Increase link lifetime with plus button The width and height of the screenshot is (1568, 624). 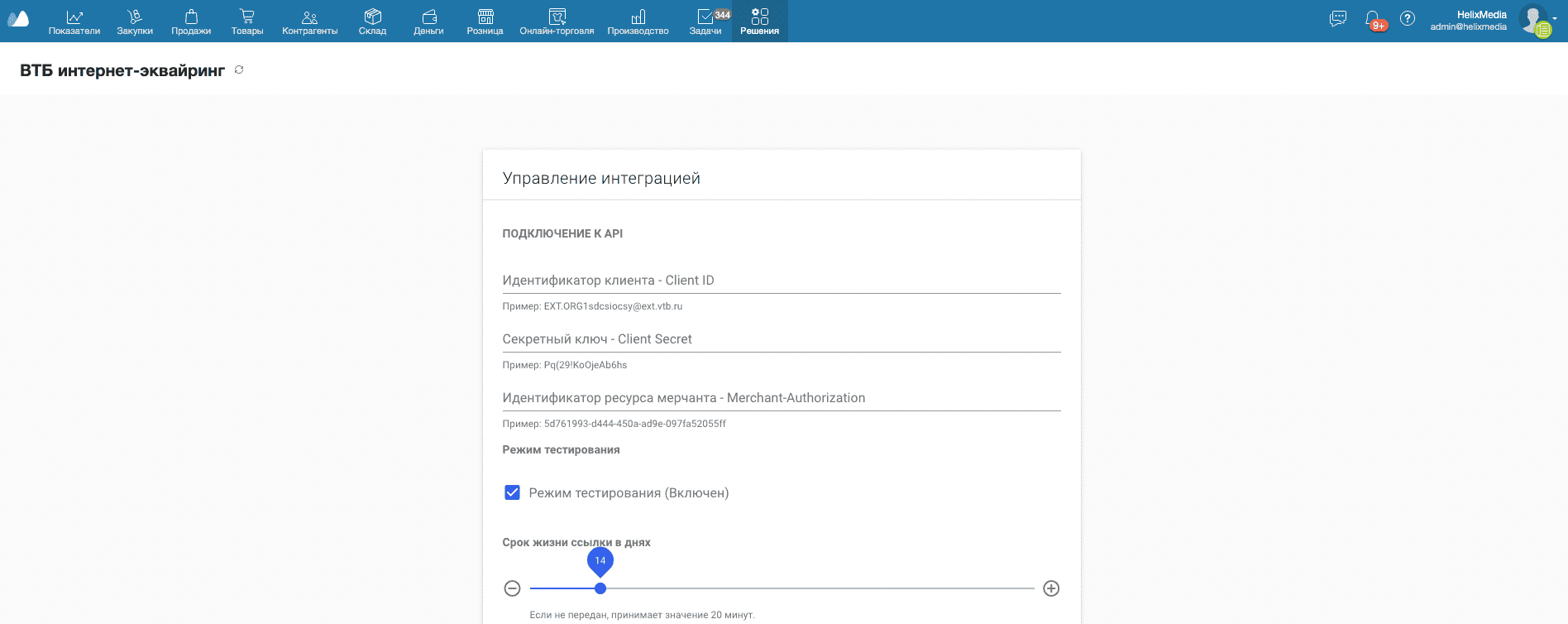pyautogui.click(x=1051, y=588)
